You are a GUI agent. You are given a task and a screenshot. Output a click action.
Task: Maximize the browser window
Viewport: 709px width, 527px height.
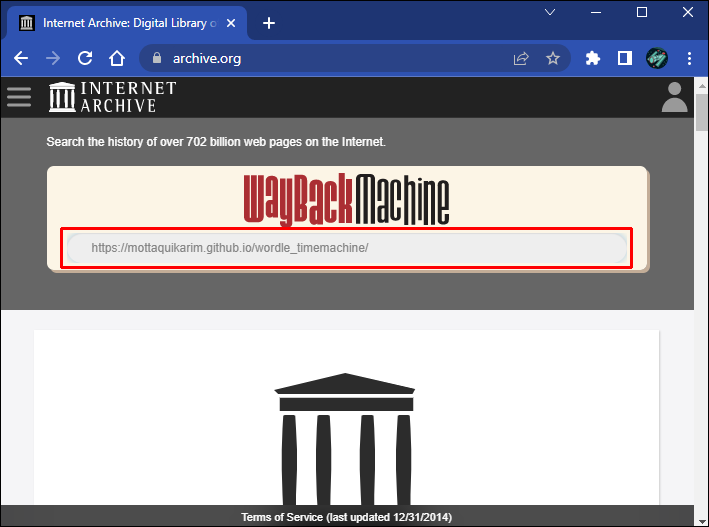(642, 12)
